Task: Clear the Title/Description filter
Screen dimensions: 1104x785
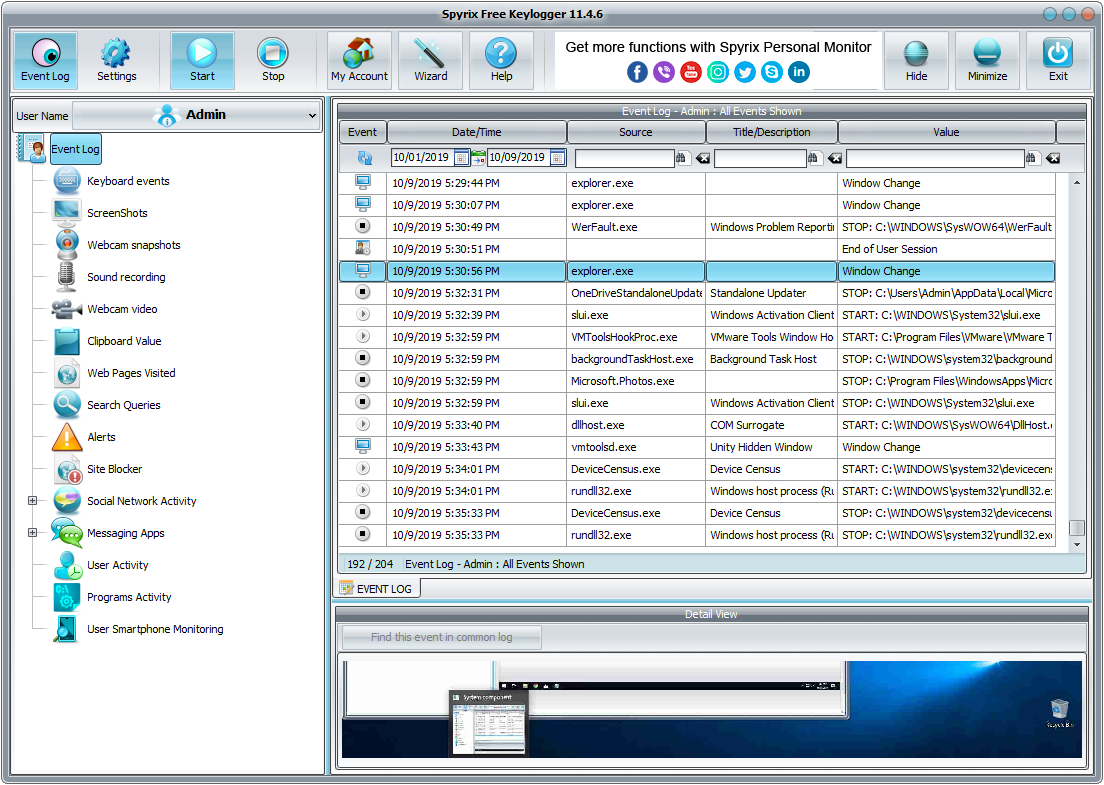Action: (834, 158)
